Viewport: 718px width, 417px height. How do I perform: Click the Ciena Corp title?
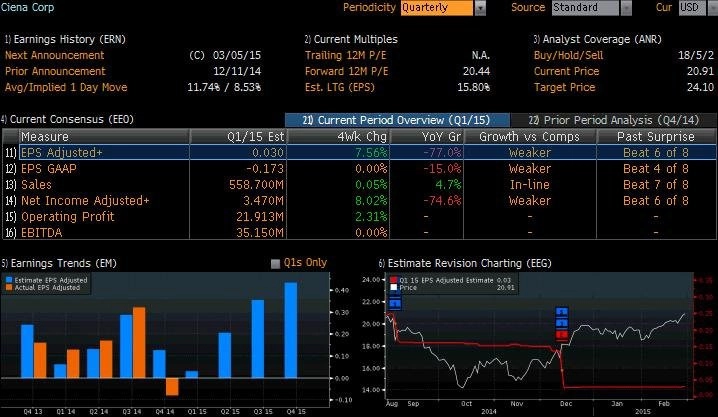(27, 7)
